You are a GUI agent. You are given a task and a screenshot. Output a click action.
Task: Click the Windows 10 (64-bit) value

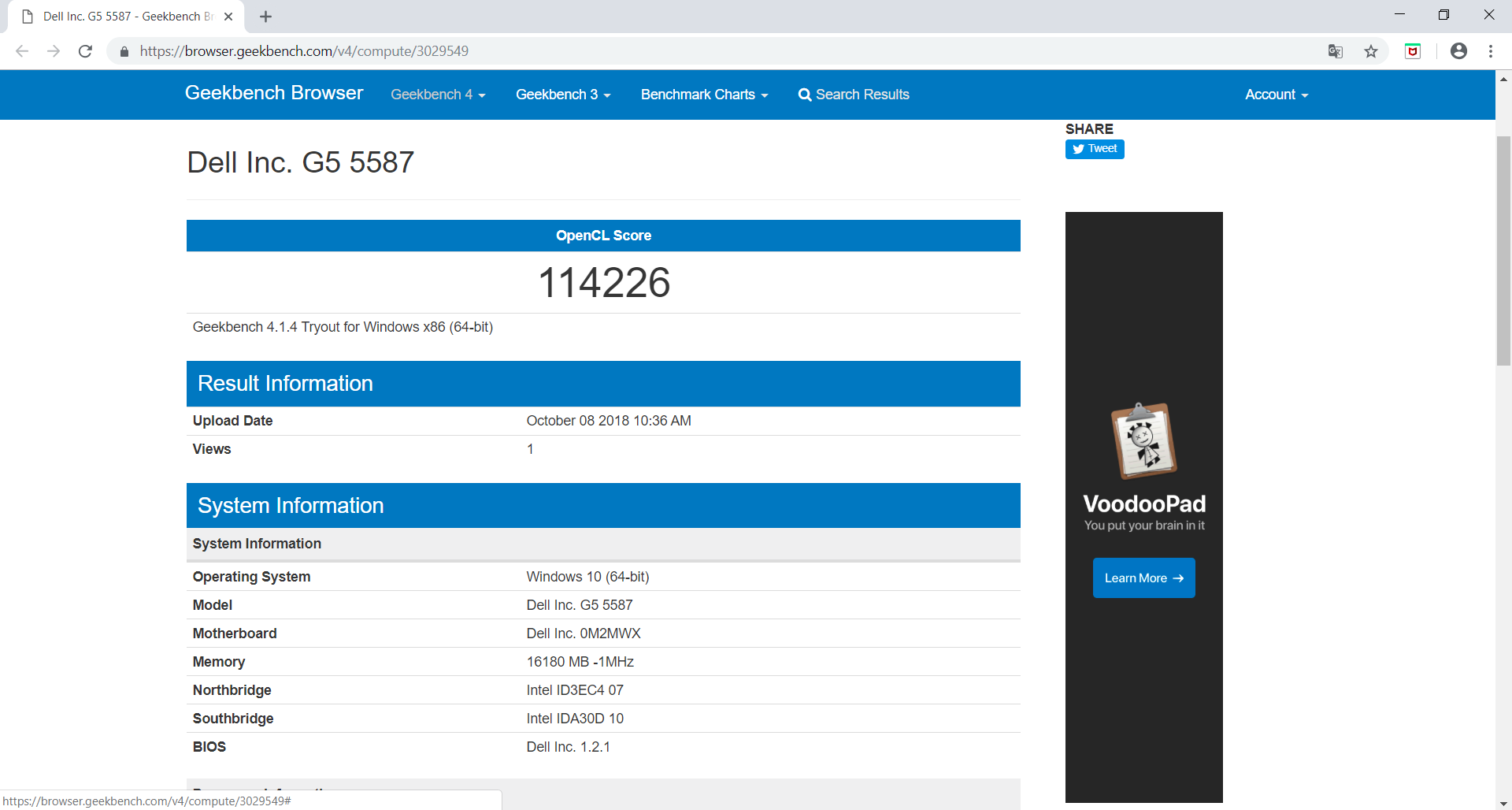coord(587,577)
